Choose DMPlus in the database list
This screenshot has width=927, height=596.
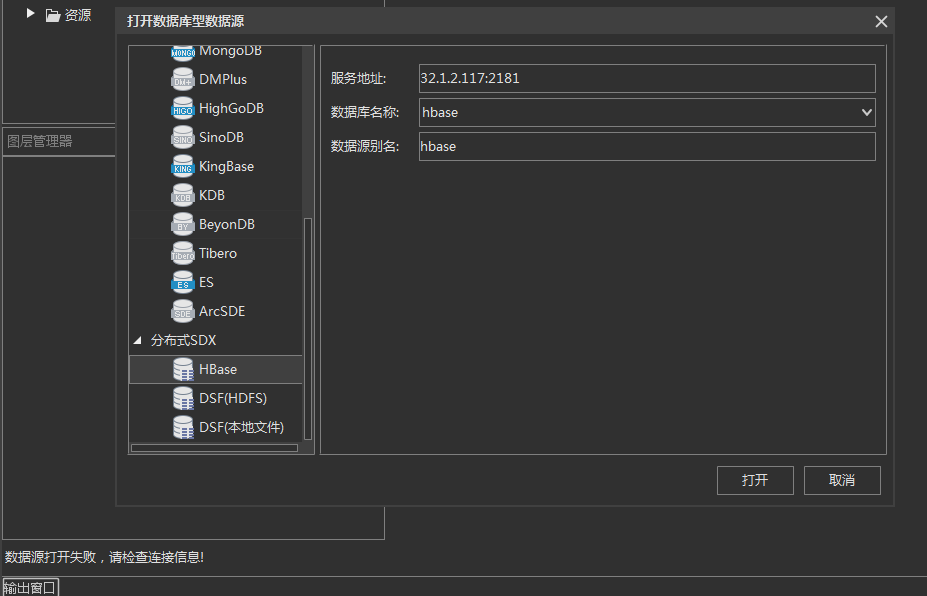(223, 79)
